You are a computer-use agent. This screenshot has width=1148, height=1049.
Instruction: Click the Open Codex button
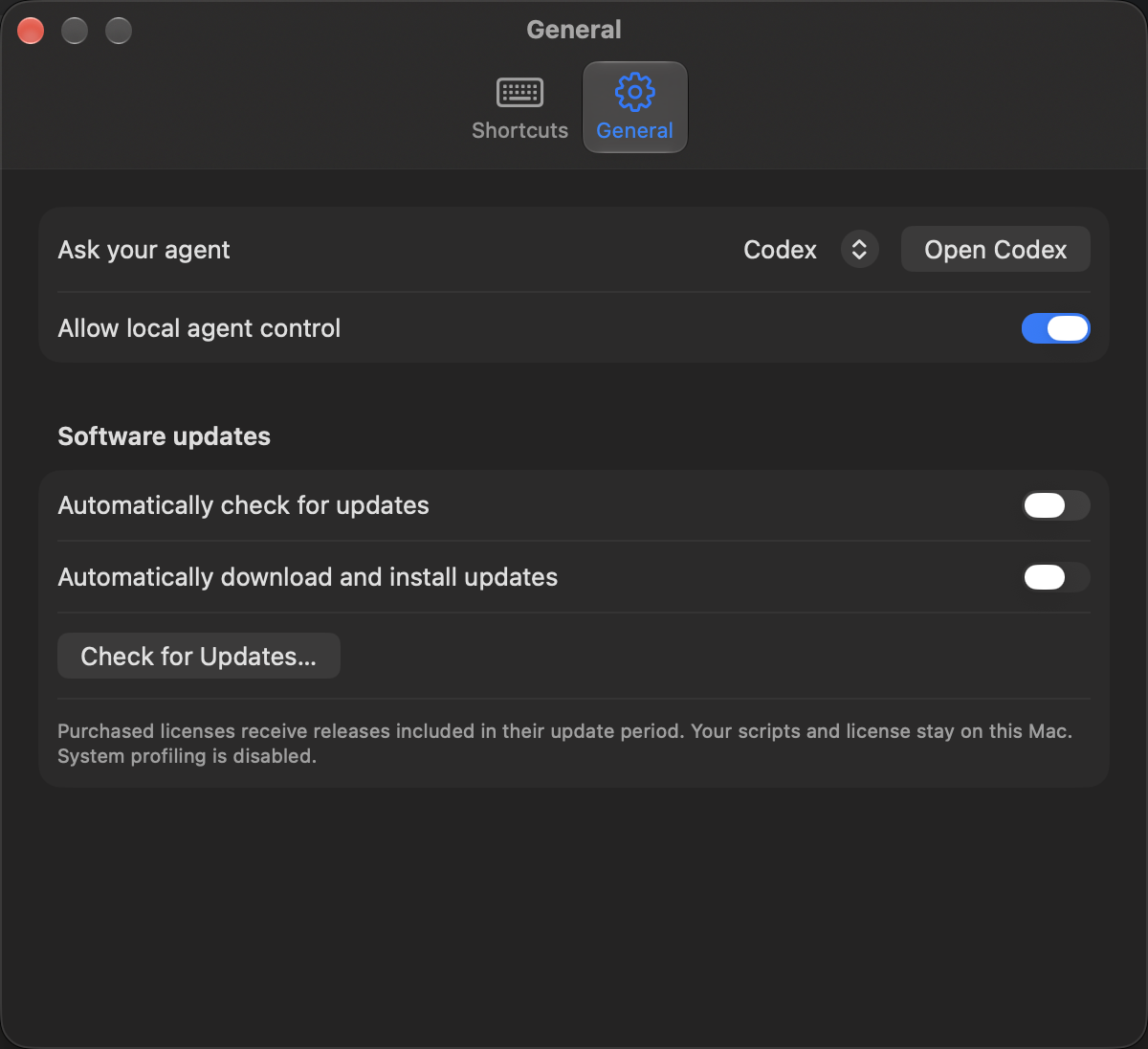[995, 250]
